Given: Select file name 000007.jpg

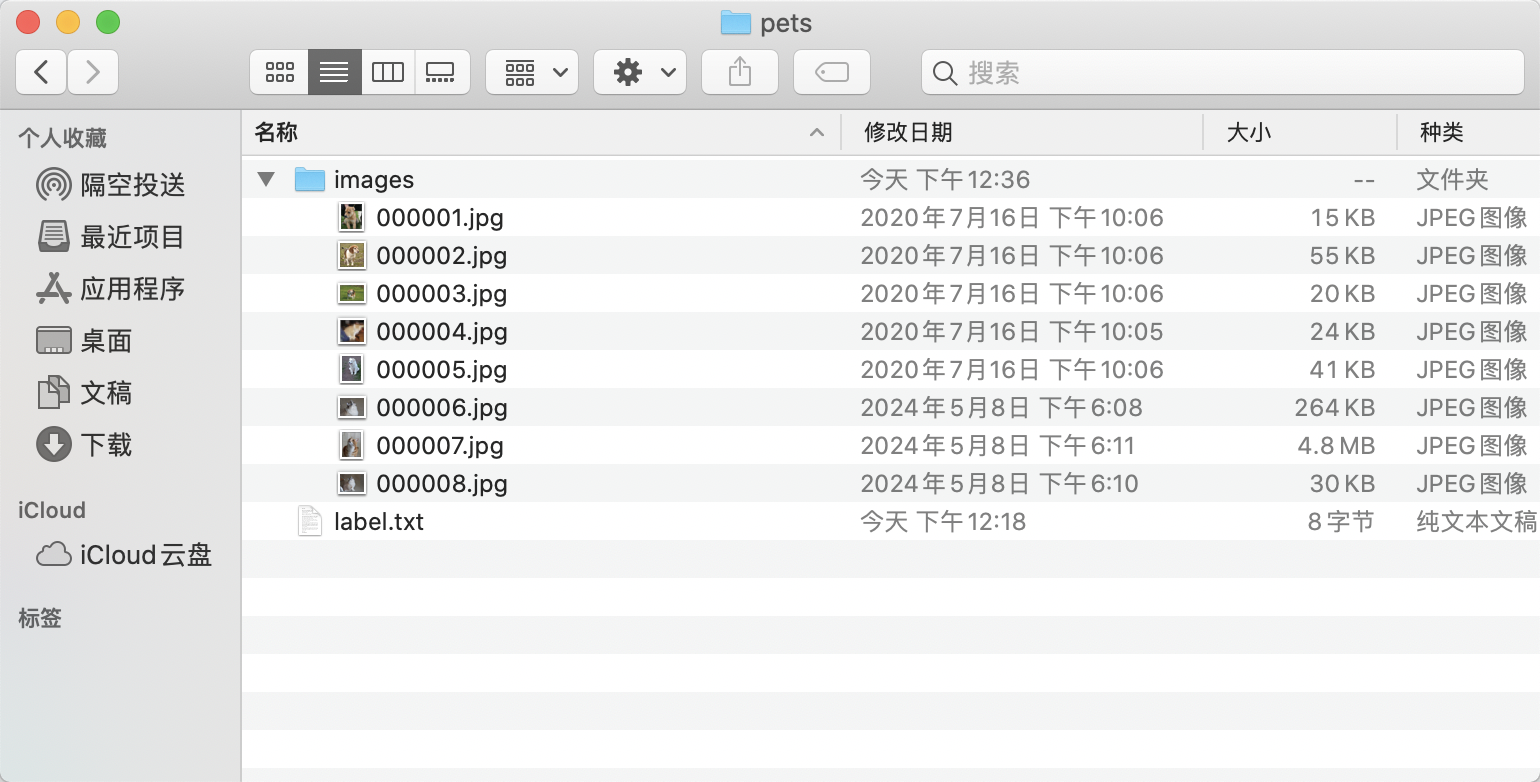Looking at the screenshot, I should [x=440, y=446].
